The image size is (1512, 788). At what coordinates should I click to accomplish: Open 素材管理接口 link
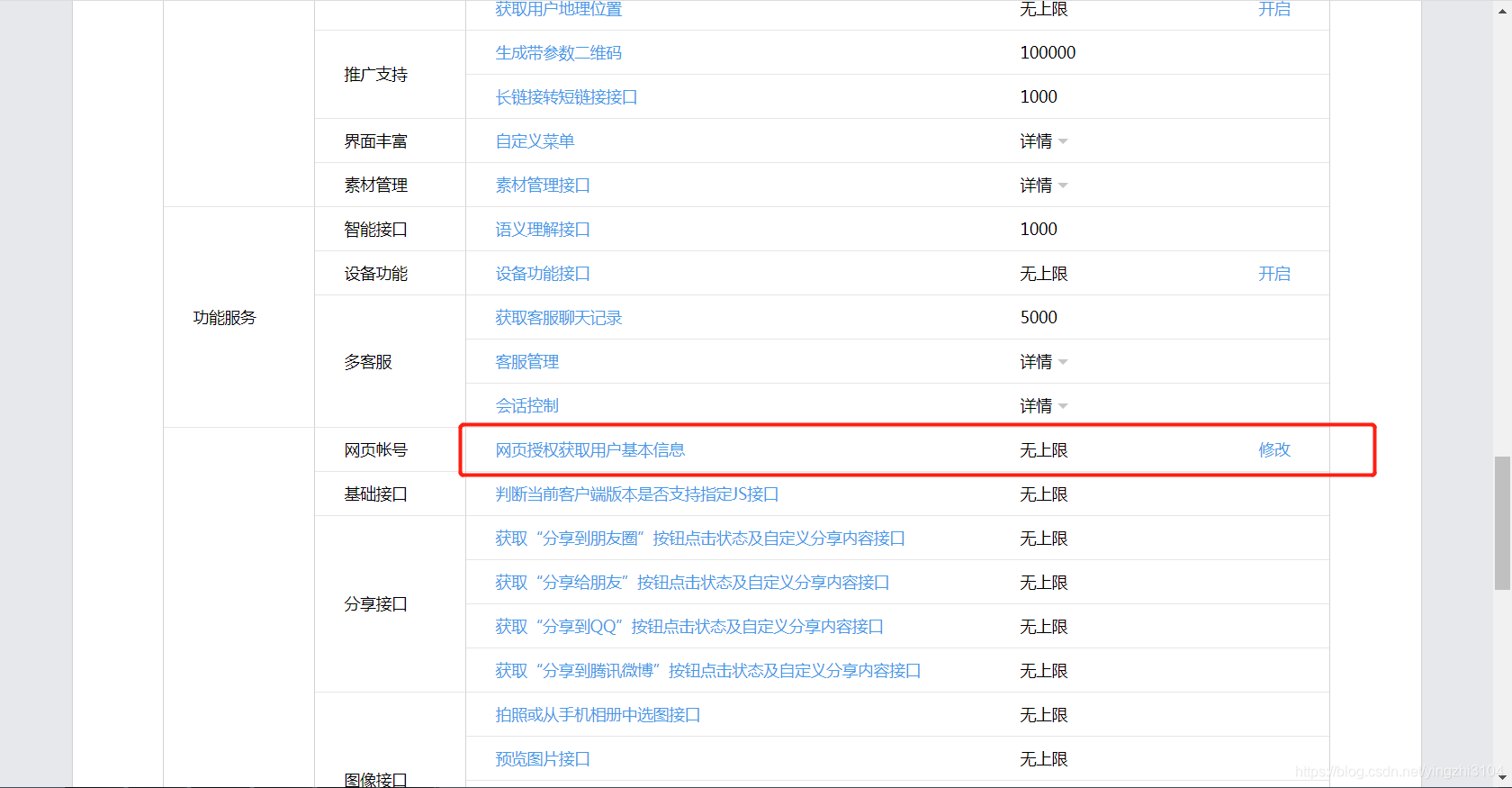[543, 186]
